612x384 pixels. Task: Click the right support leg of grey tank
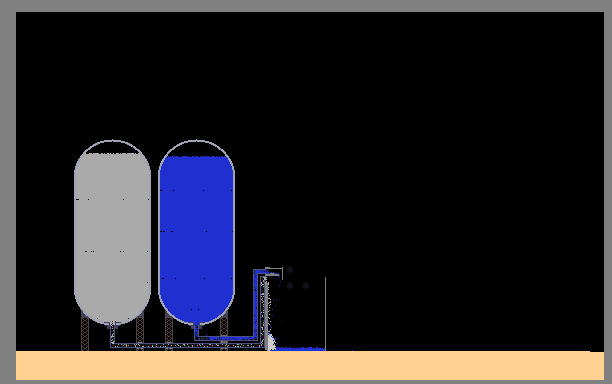pyautogui.click(x=140, y=332)
